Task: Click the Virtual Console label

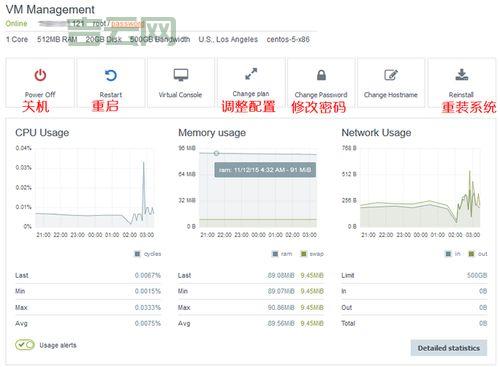Action: [180, 95]
